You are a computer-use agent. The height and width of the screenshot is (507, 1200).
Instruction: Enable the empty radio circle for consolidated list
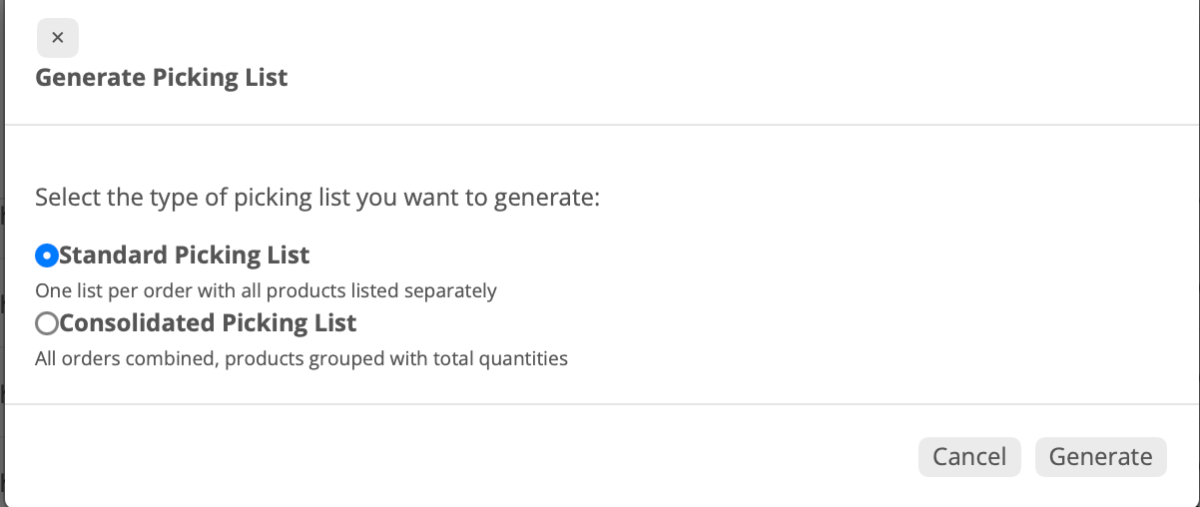tap(46, 324)
